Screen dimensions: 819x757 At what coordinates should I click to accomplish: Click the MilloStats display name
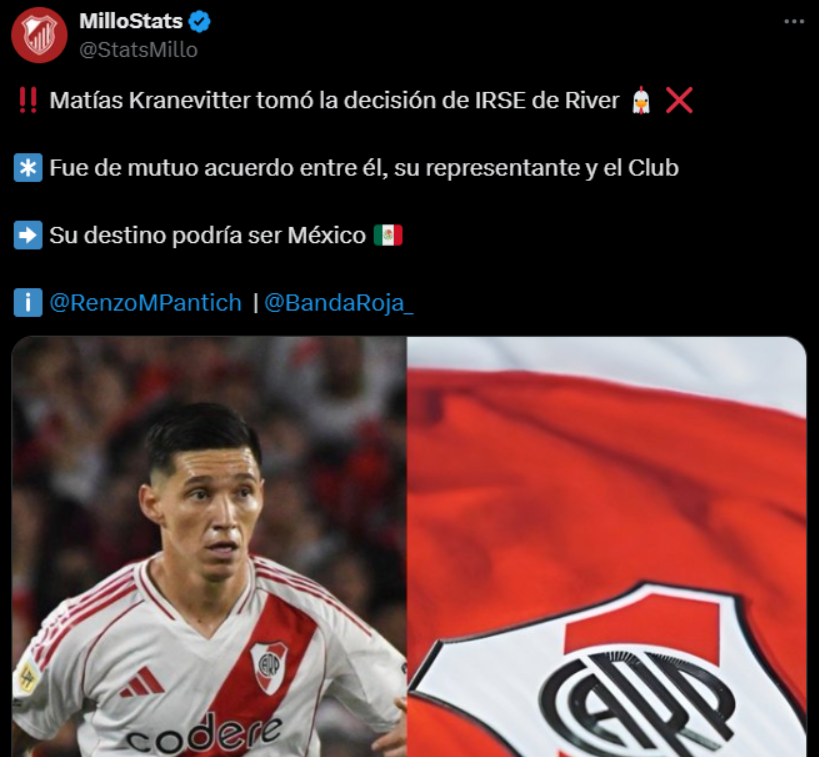pyautogui.click(x=131, y=21)
